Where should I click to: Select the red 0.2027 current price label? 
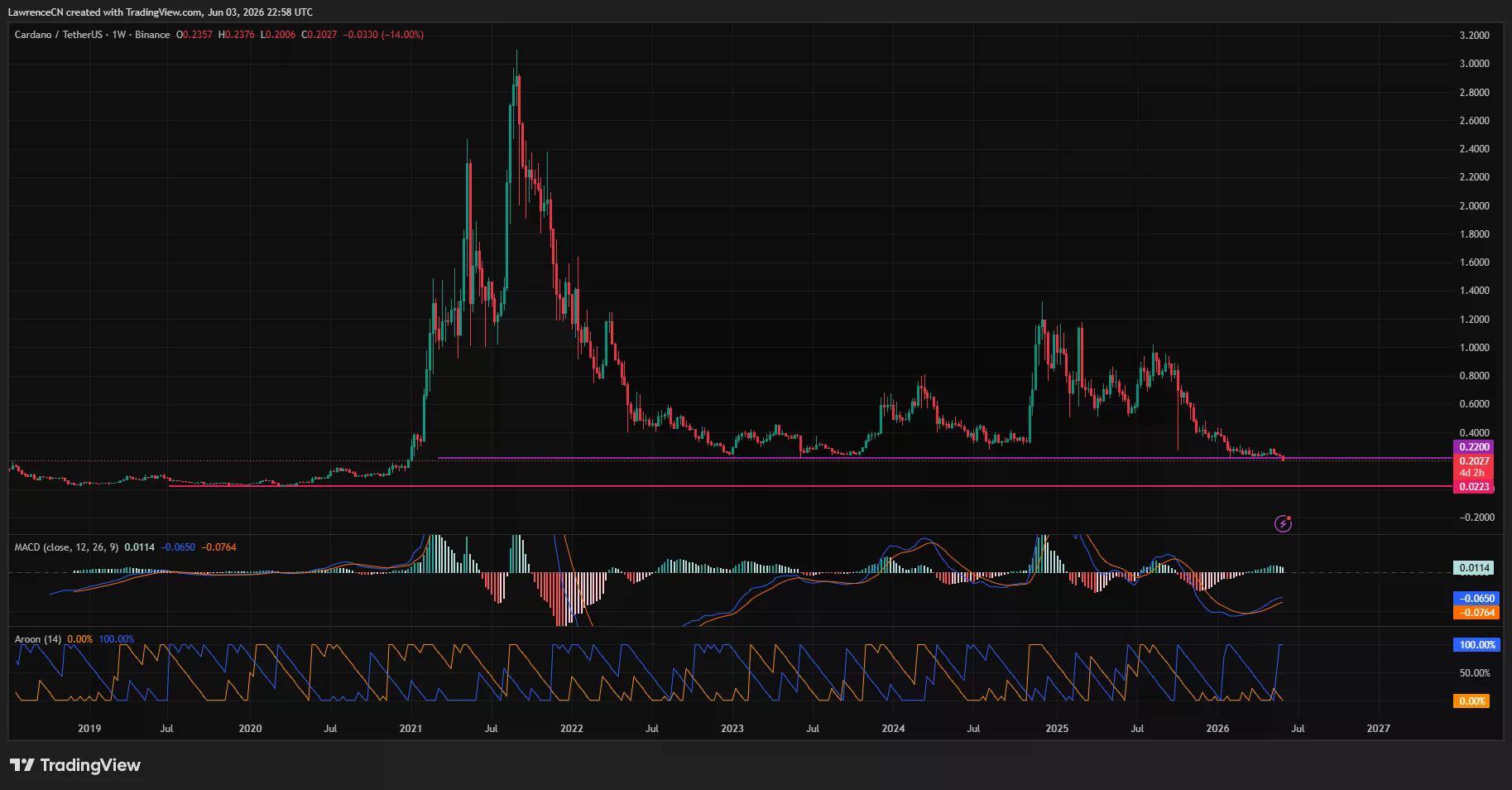point(1474,461)
